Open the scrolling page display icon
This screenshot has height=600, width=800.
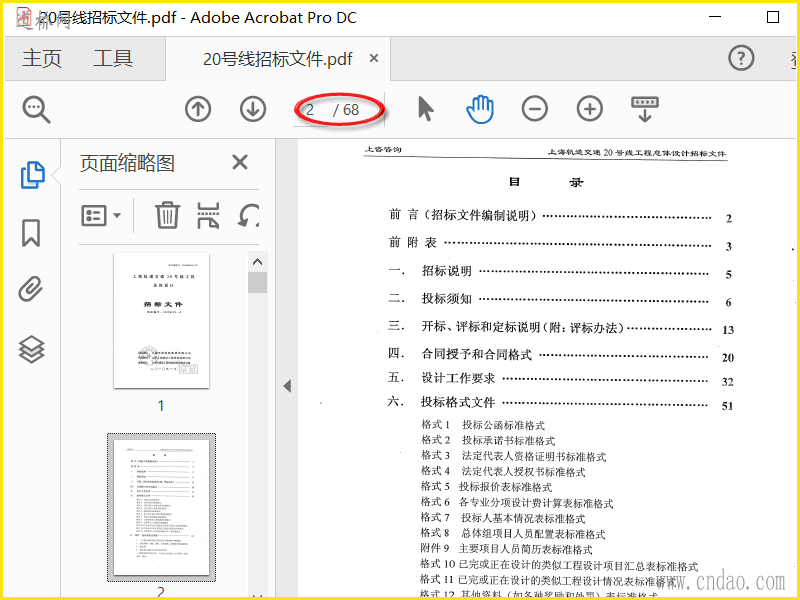tap(645, 109)
